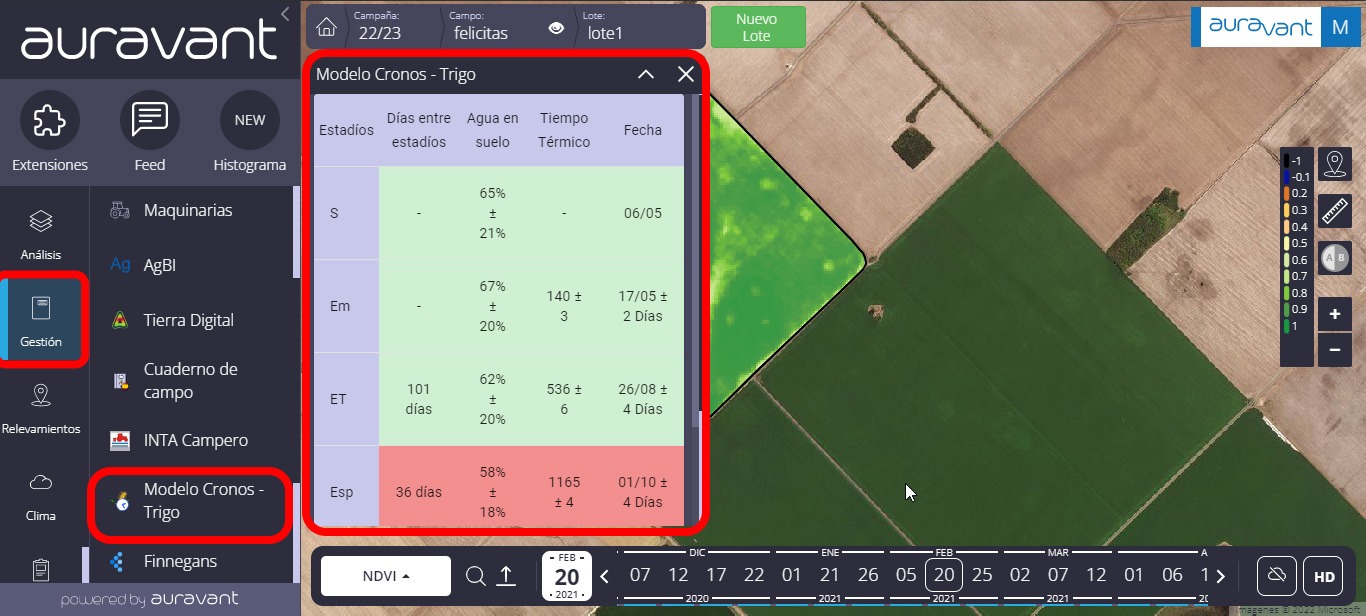Go to earlier dates with the left arrow

point(604,576)
